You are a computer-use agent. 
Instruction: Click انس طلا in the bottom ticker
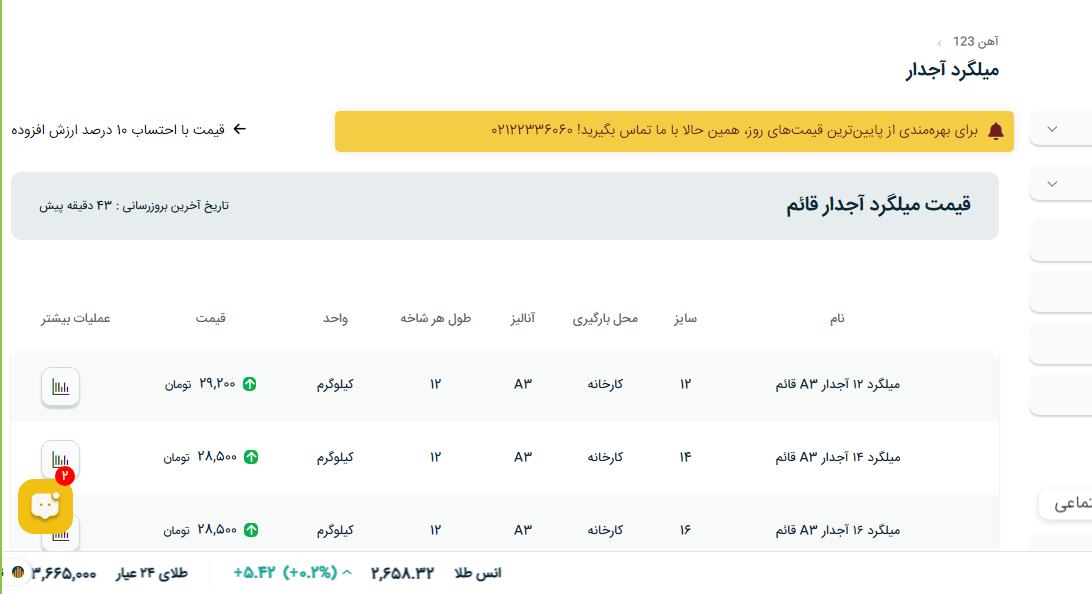(477, 573)
